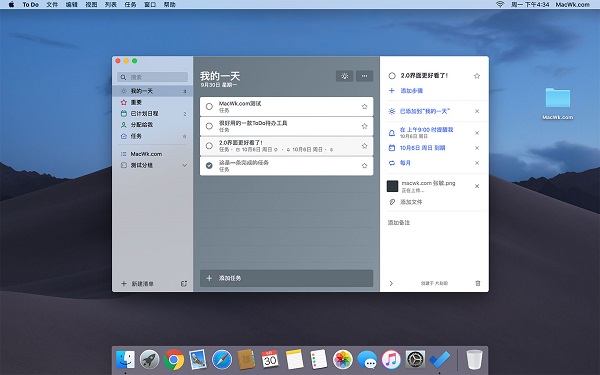The width and height of the screenshot is (600, 375).
Task: Open the Apple menu
Action: pyautogui.click(x=11, y=5)
